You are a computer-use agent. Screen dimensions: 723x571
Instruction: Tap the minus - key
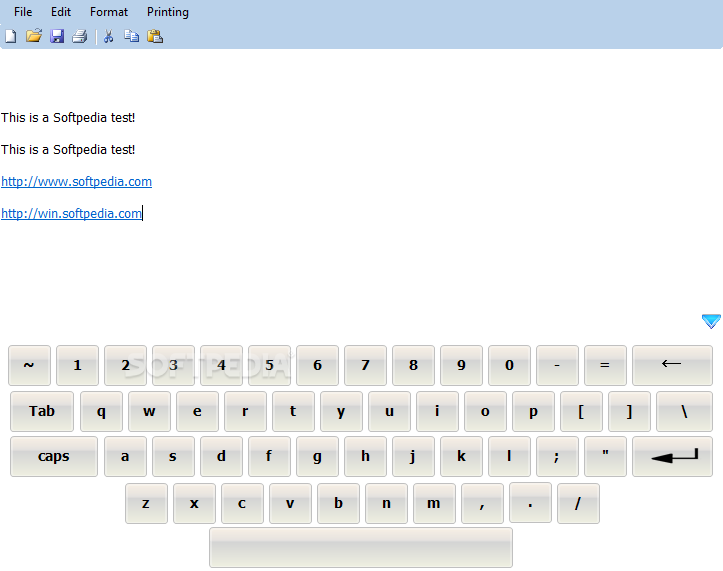click(557, 365)
